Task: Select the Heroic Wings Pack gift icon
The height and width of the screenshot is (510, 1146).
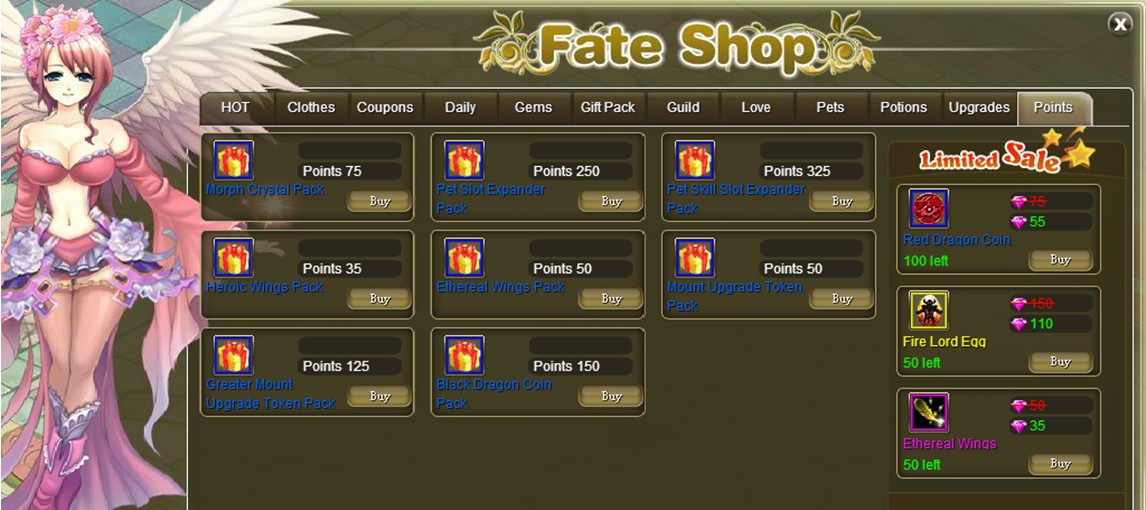Action: [234, 257]
